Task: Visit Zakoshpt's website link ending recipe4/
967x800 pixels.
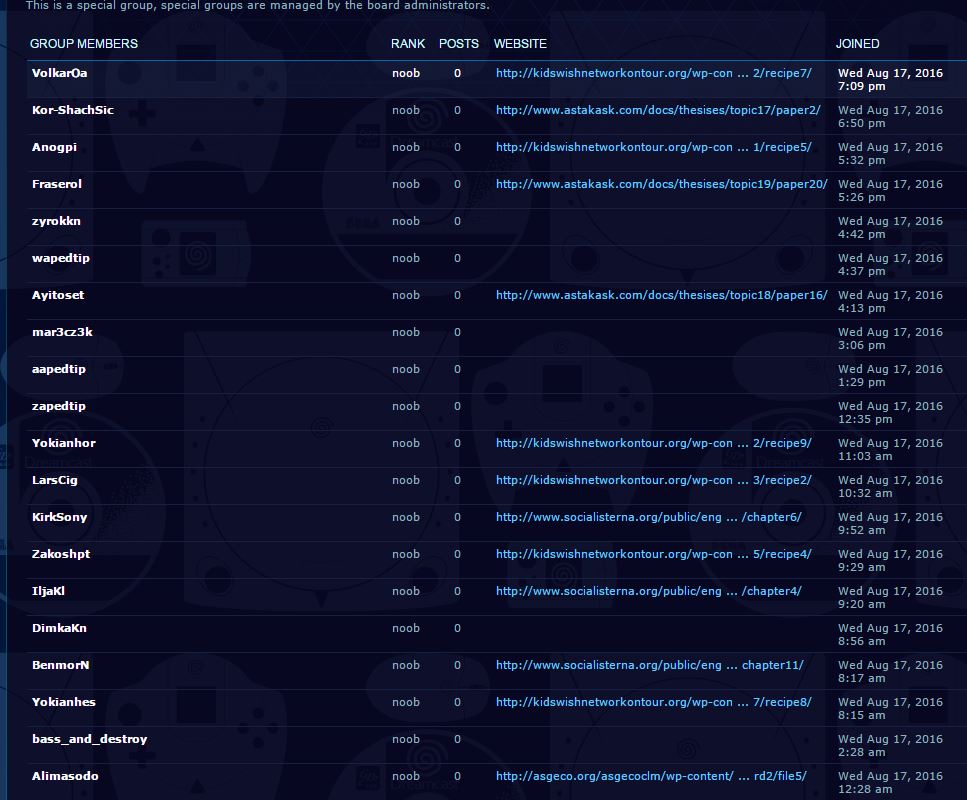Action: (x=654, y=555)
